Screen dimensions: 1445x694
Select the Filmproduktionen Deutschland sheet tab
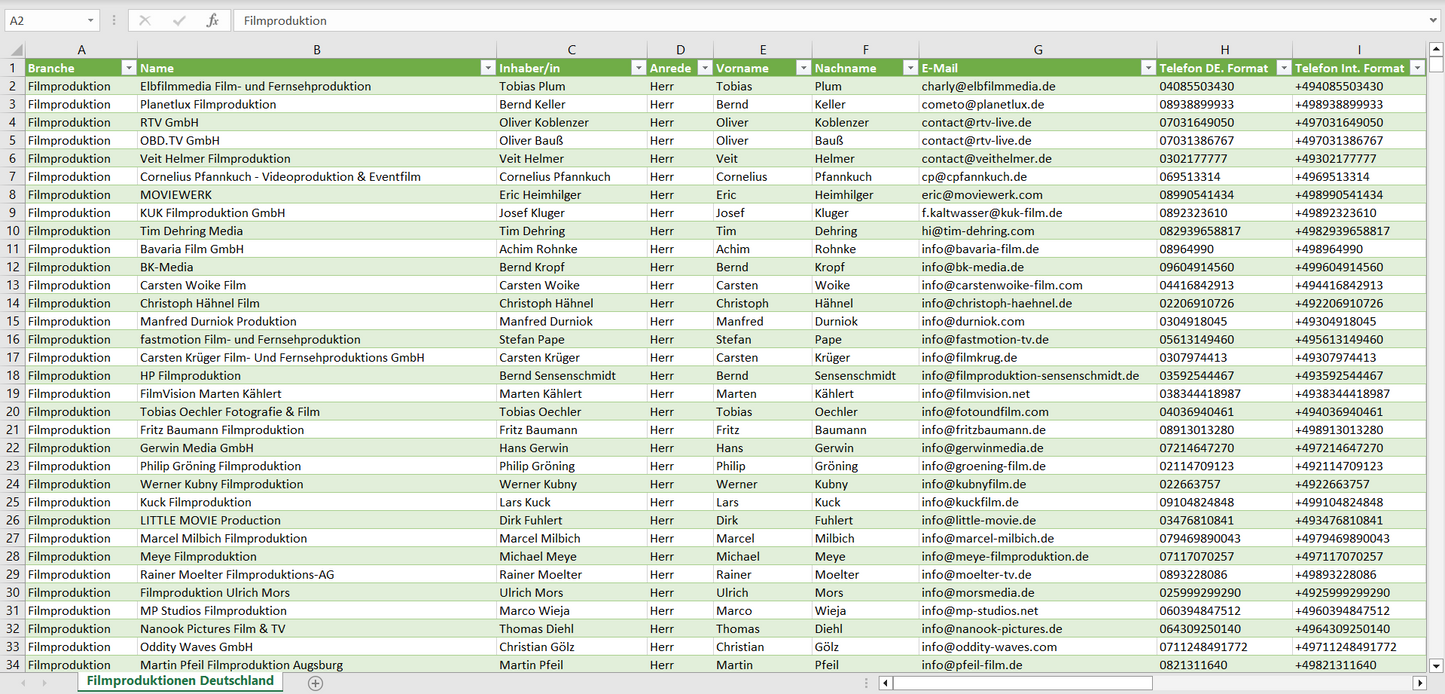[x=180, y=681]
